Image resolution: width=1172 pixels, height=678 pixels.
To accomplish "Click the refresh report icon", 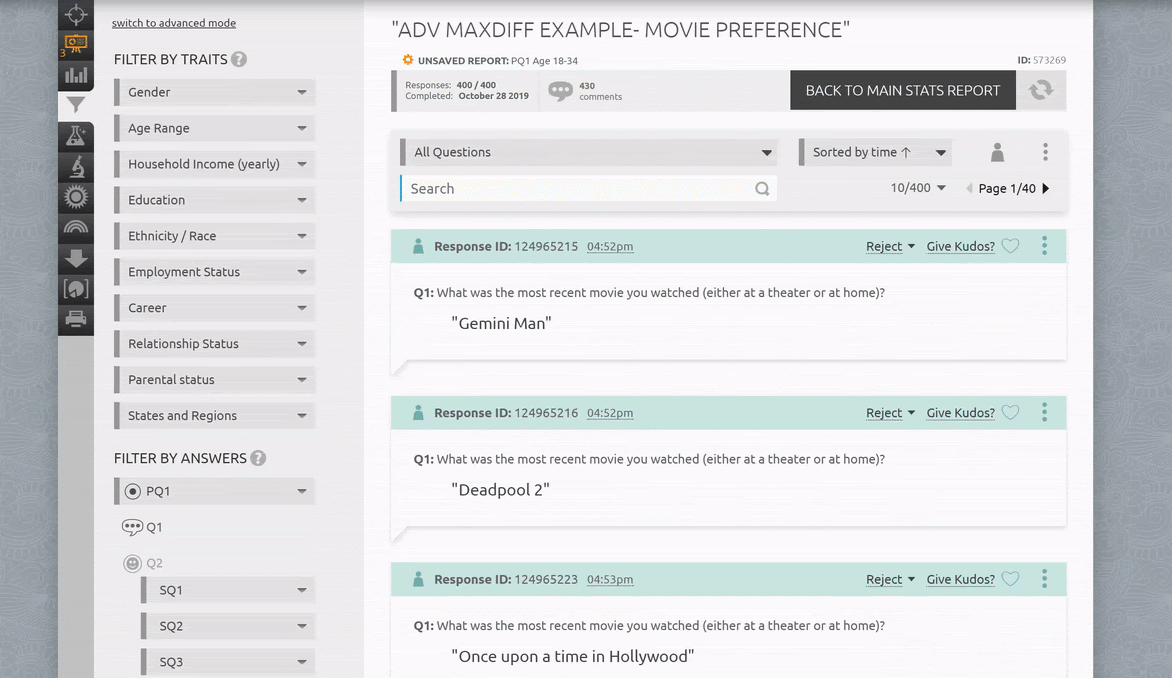I will (1040, 90).
